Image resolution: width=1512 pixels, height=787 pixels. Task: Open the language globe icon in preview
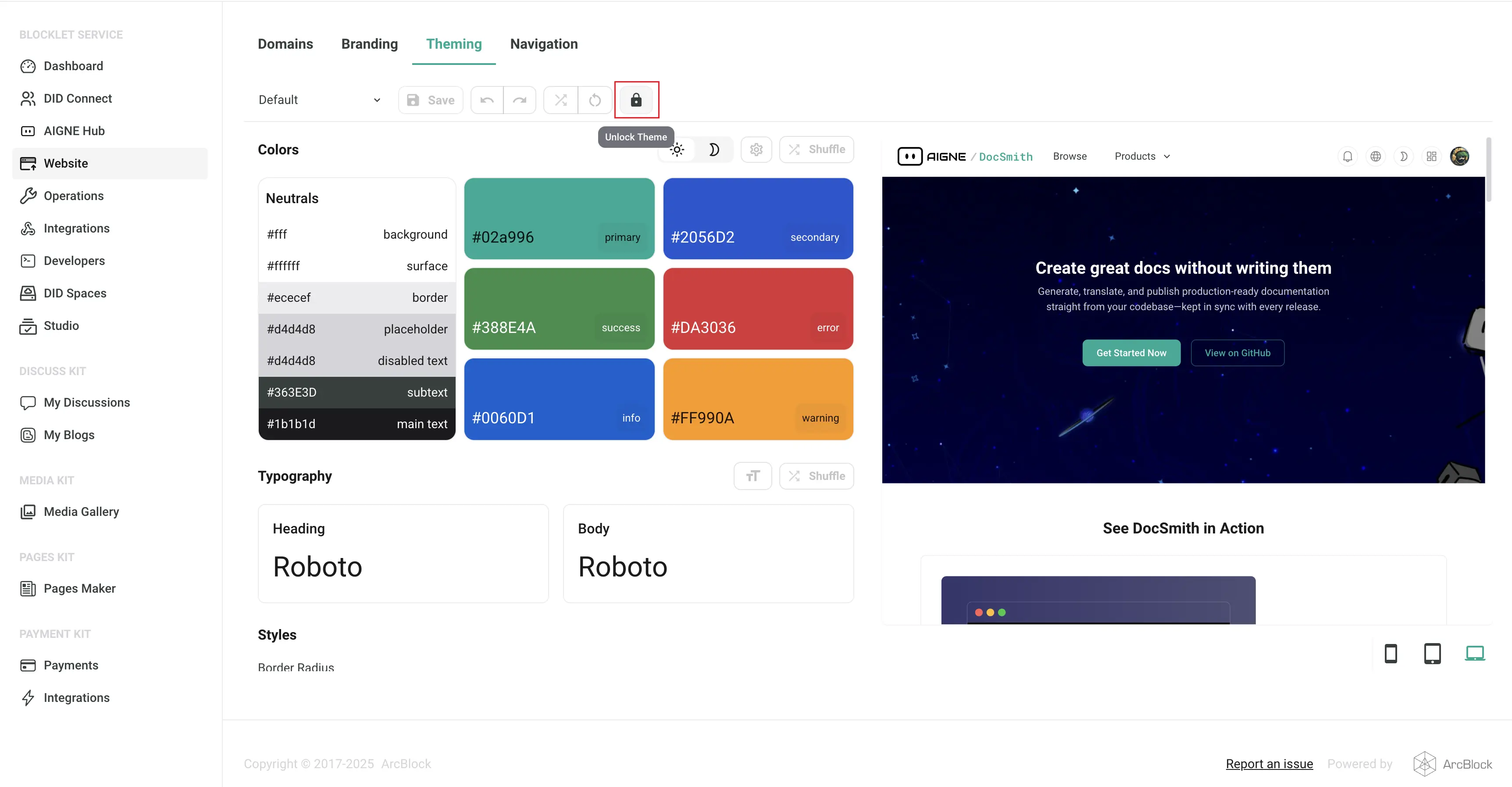tap(1375, 156)
